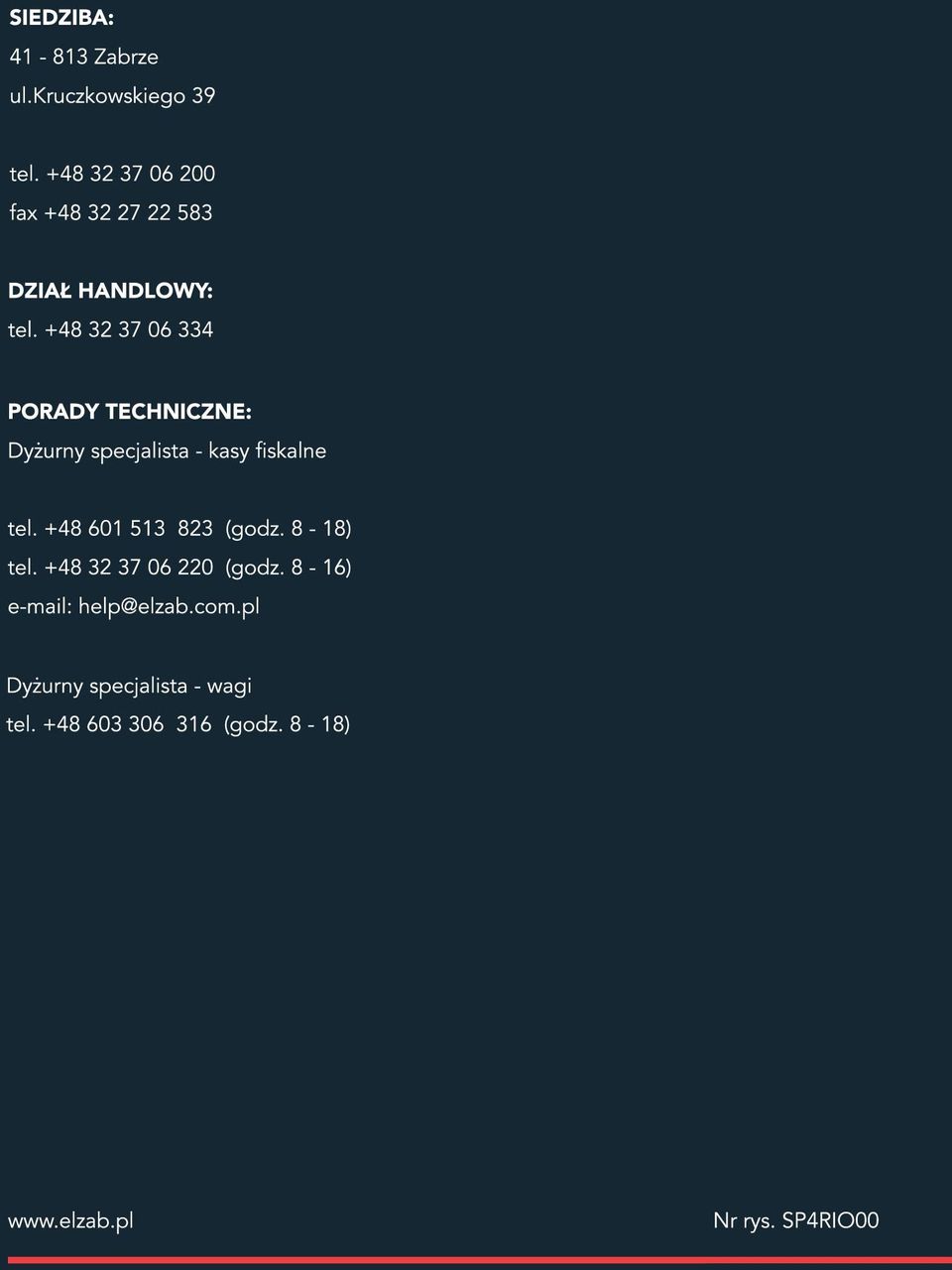Image resolution: width=952 pixels, height=1270 pixels.
Task: Select the SIEDZIBA heading
Action: pos(61,18)
